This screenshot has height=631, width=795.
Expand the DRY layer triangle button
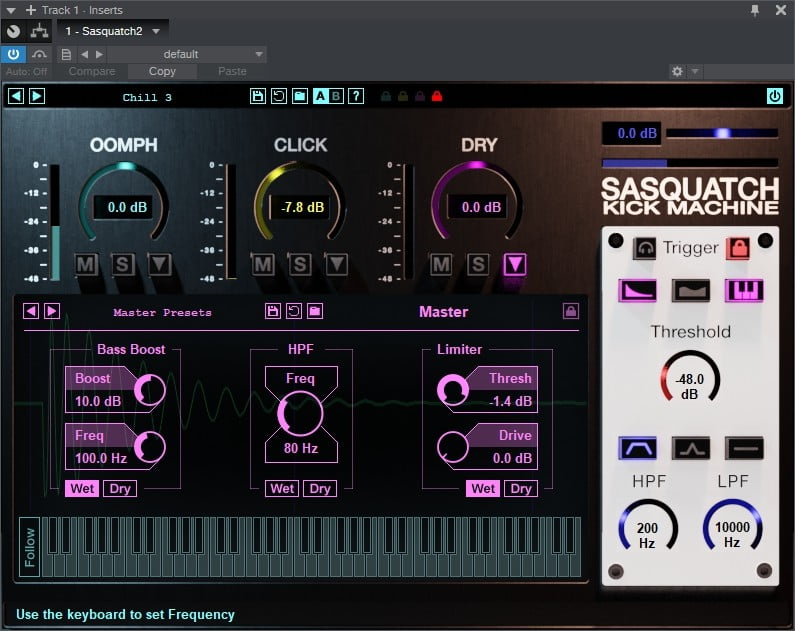tap(515, 264)
